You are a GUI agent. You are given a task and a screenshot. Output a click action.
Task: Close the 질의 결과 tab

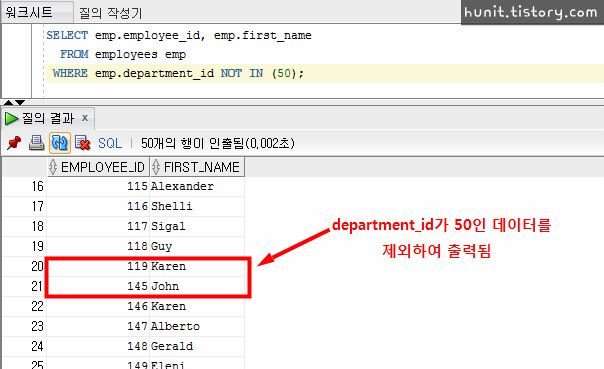pos(85,118)
